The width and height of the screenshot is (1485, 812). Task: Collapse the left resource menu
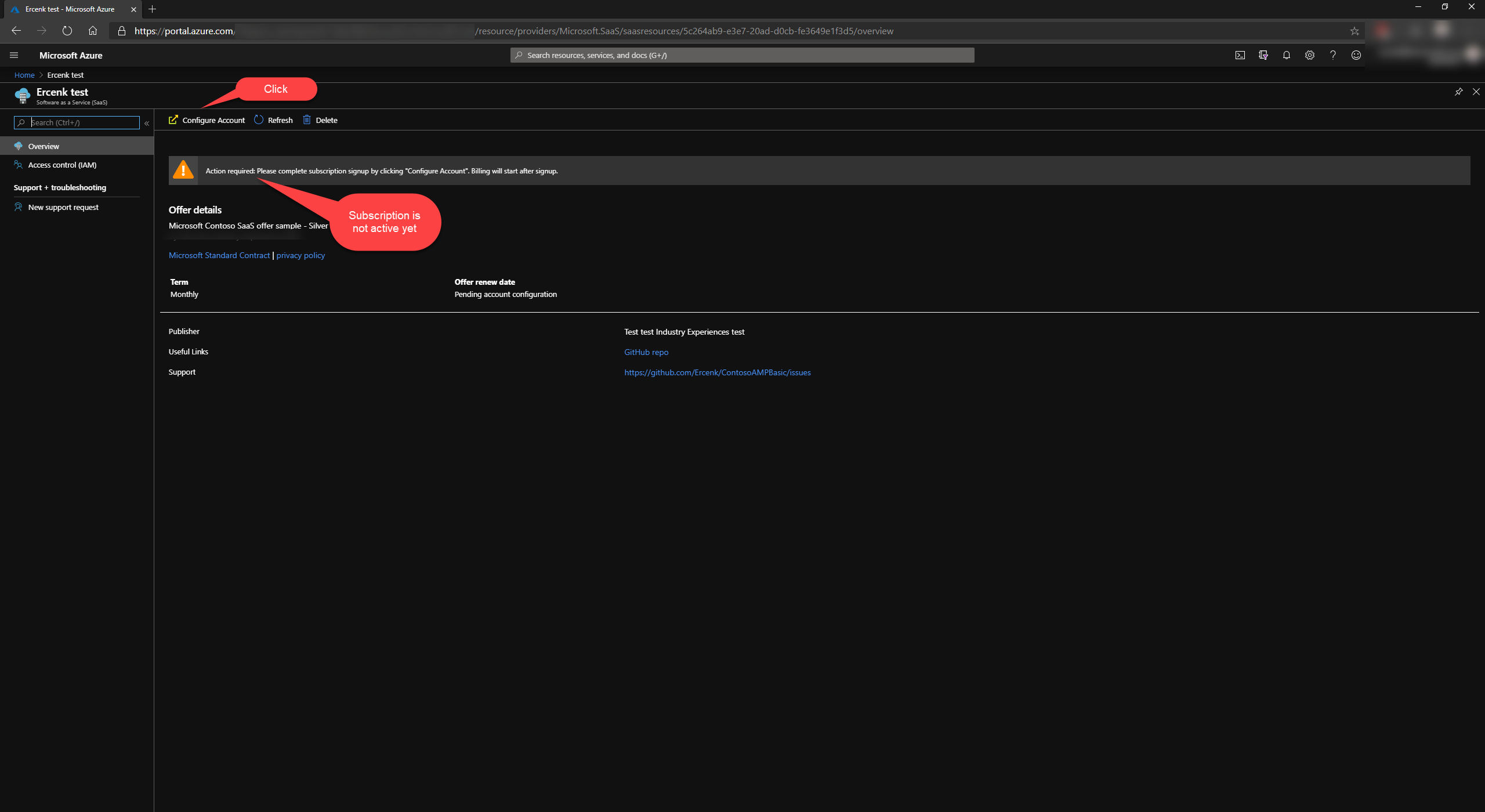147,123
